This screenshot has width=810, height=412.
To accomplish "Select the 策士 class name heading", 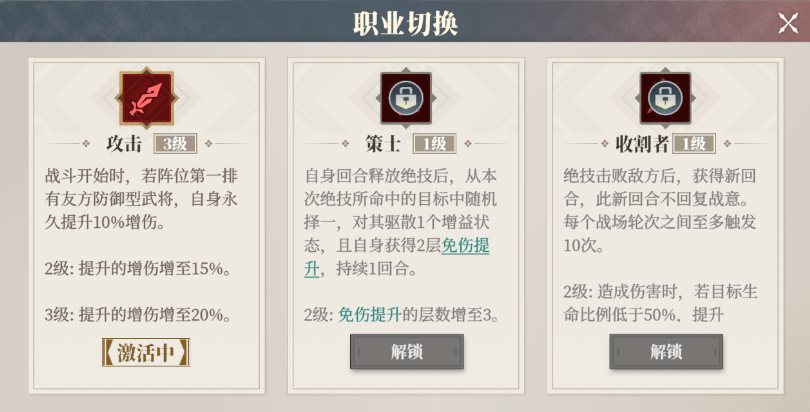I will (x=384, y=143).
